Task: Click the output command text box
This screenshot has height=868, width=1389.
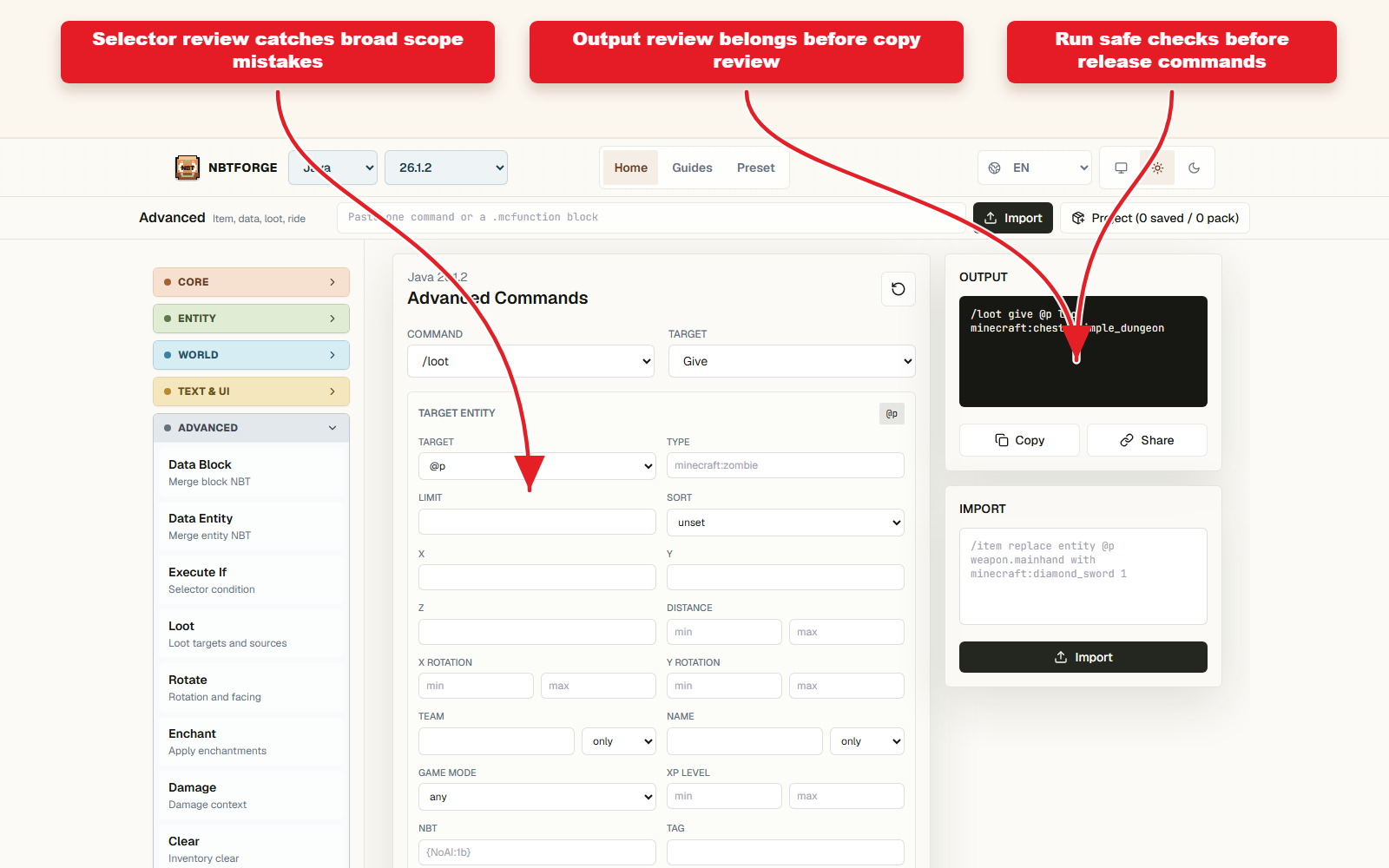Action: coord(1083,352)
